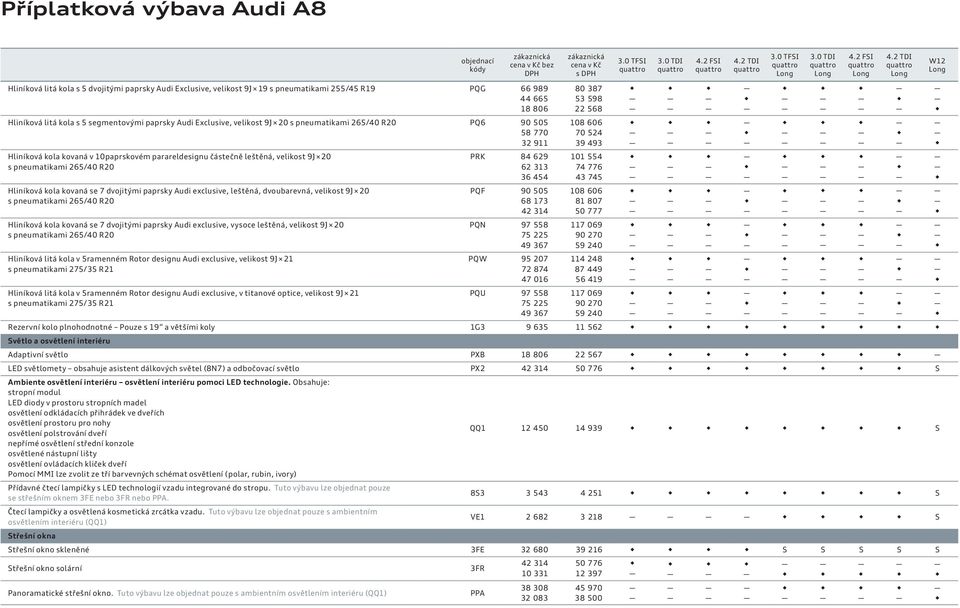Screen dimensions: 960x608
Task: Click the '3.0 TFSI quattro' column header
Action: (632, 66)
